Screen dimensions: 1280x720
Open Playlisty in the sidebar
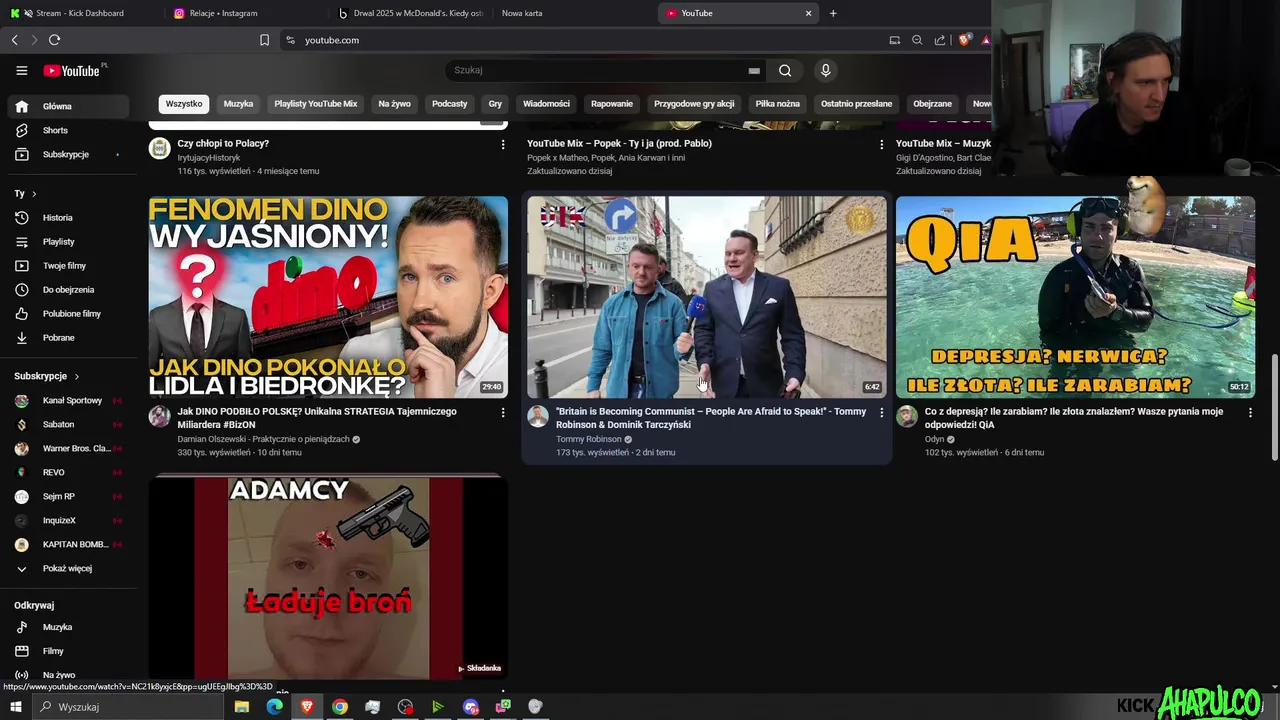(x=68, y=241)
